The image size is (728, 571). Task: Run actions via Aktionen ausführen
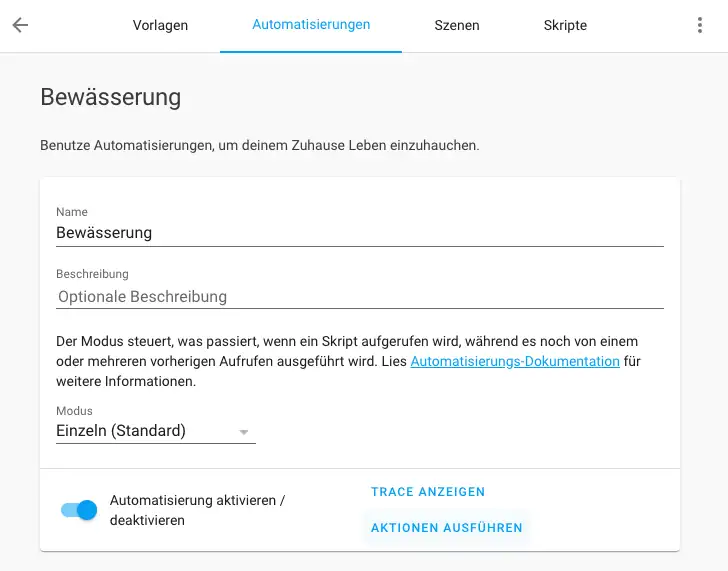tap(446, 528)
